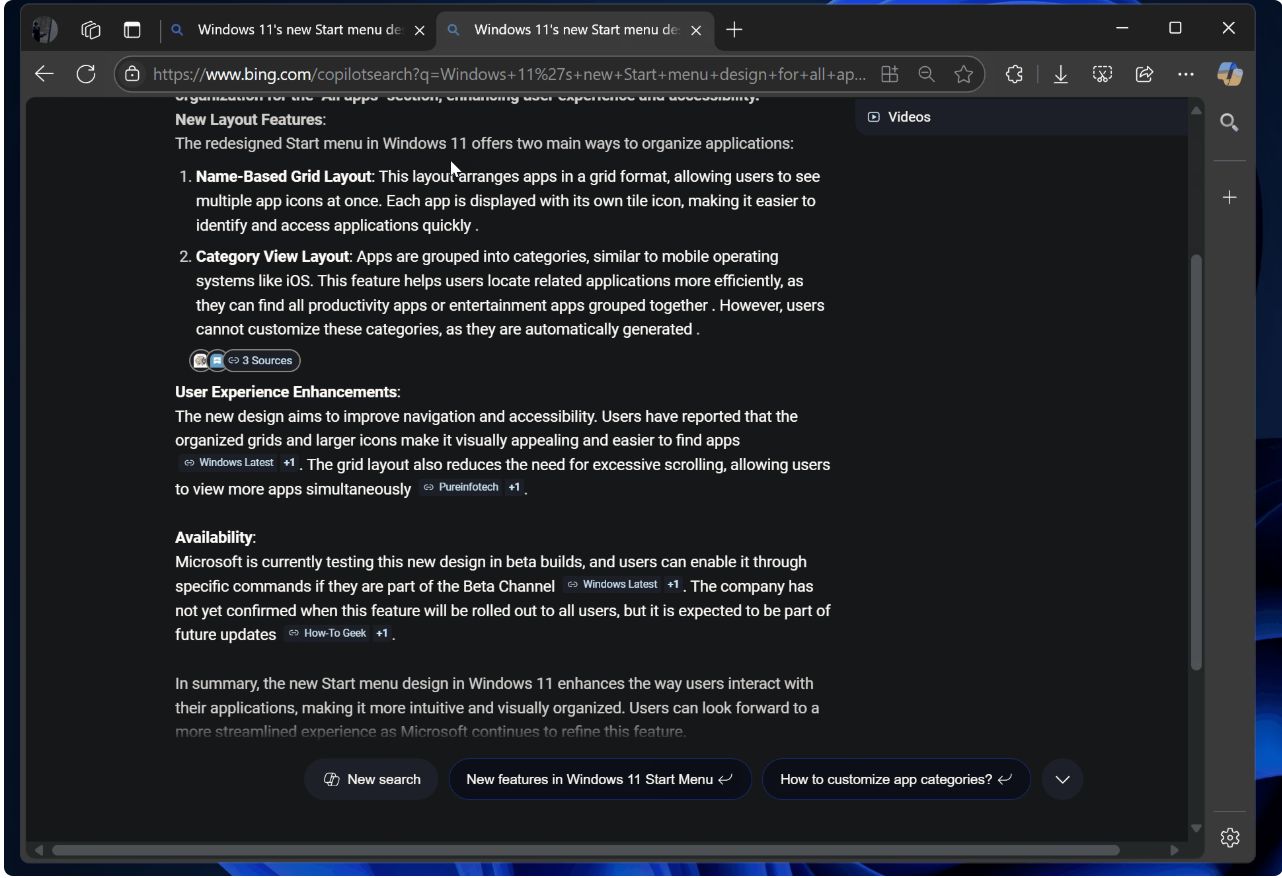Refresh the current page
The height and width of the screenshot is (878, 1282).
click(x=86, y=74)
